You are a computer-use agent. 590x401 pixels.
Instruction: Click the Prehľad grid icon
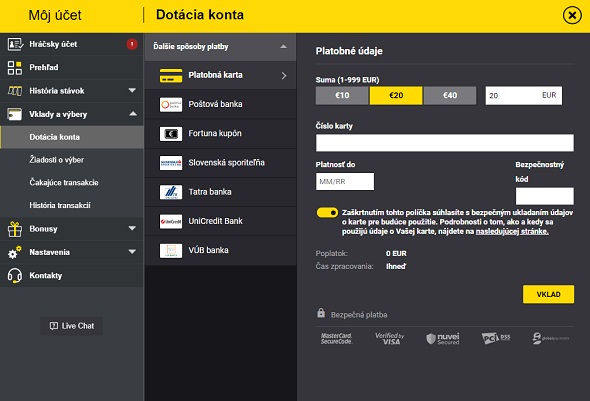(15, 68)
